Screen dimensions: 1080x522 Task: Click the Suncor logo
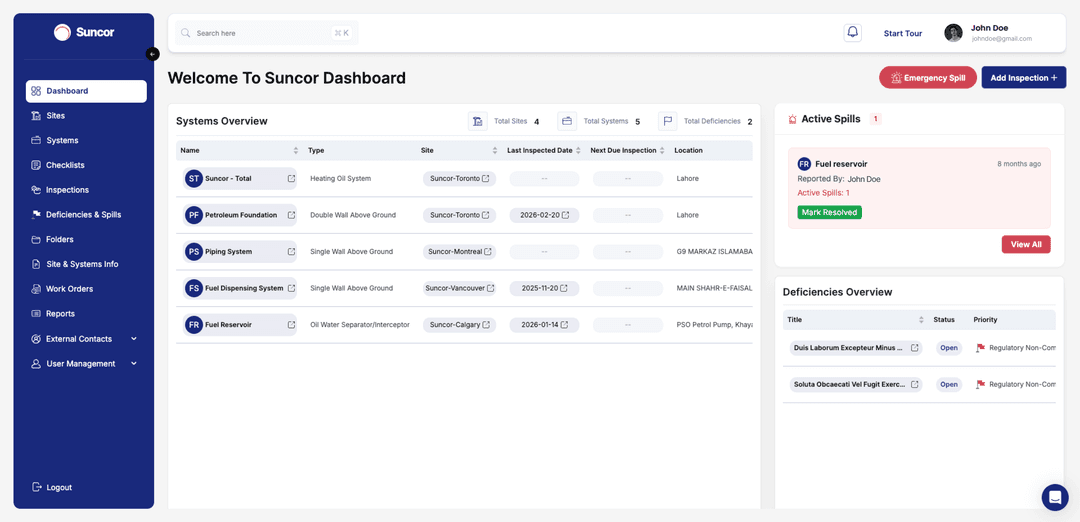[x=84, y=32]
